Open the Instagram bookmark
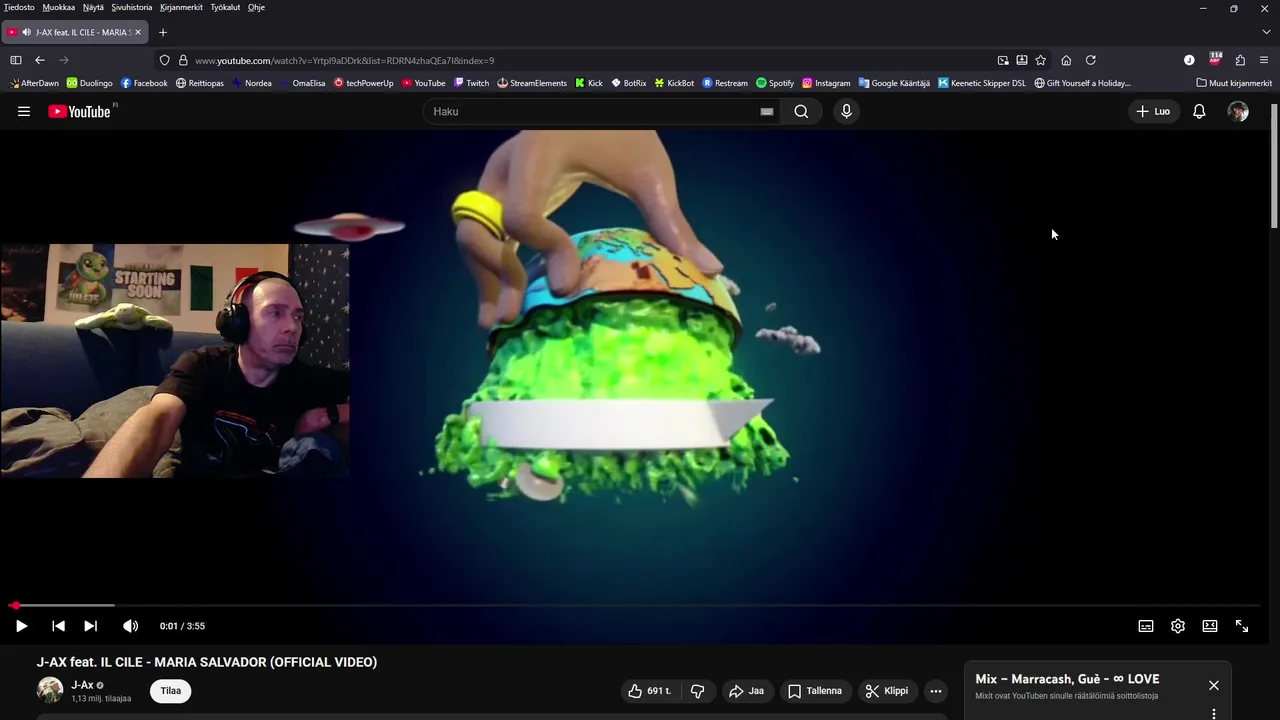 pos(826,83)
